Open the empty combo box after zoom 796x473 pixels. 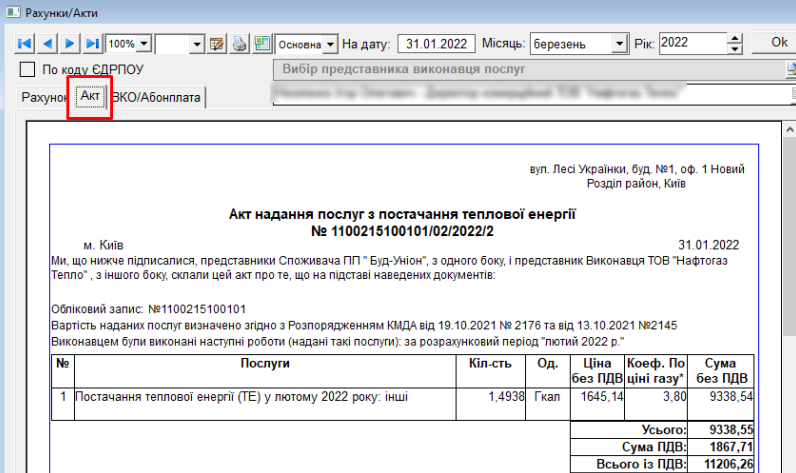tap(196, 44)
